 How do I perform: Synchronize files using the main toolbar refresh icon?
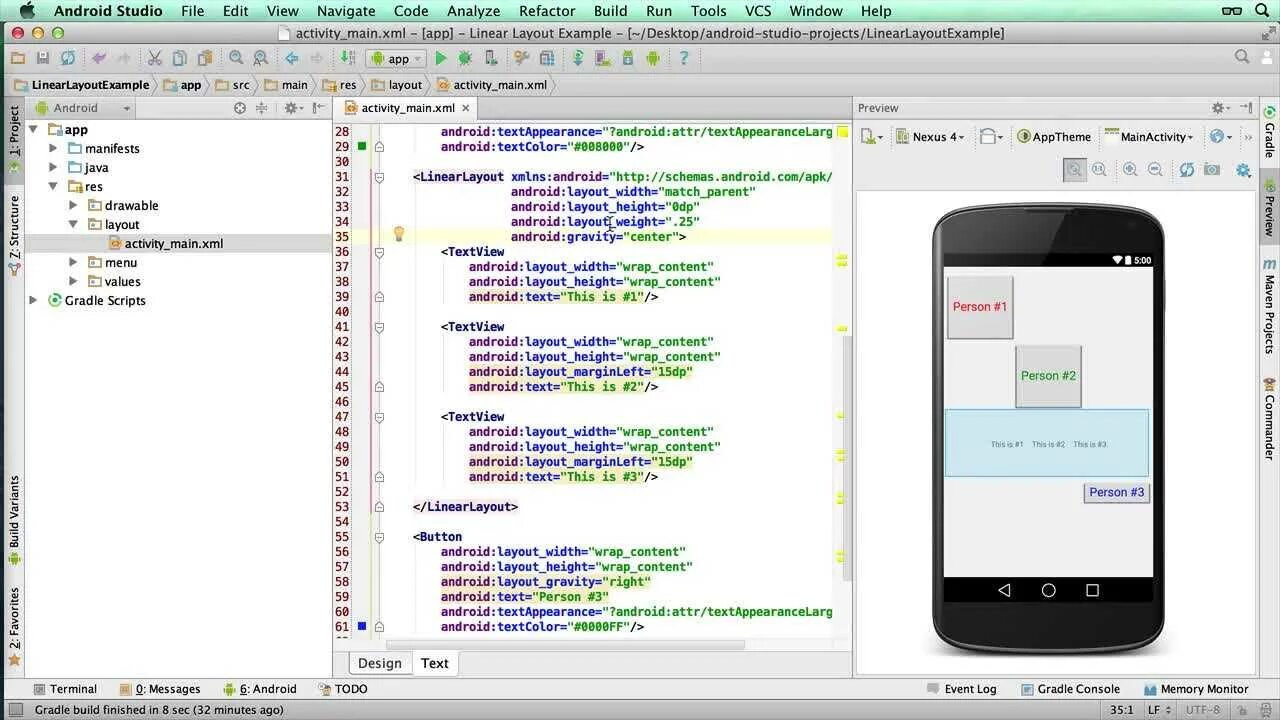pos(67,58)
